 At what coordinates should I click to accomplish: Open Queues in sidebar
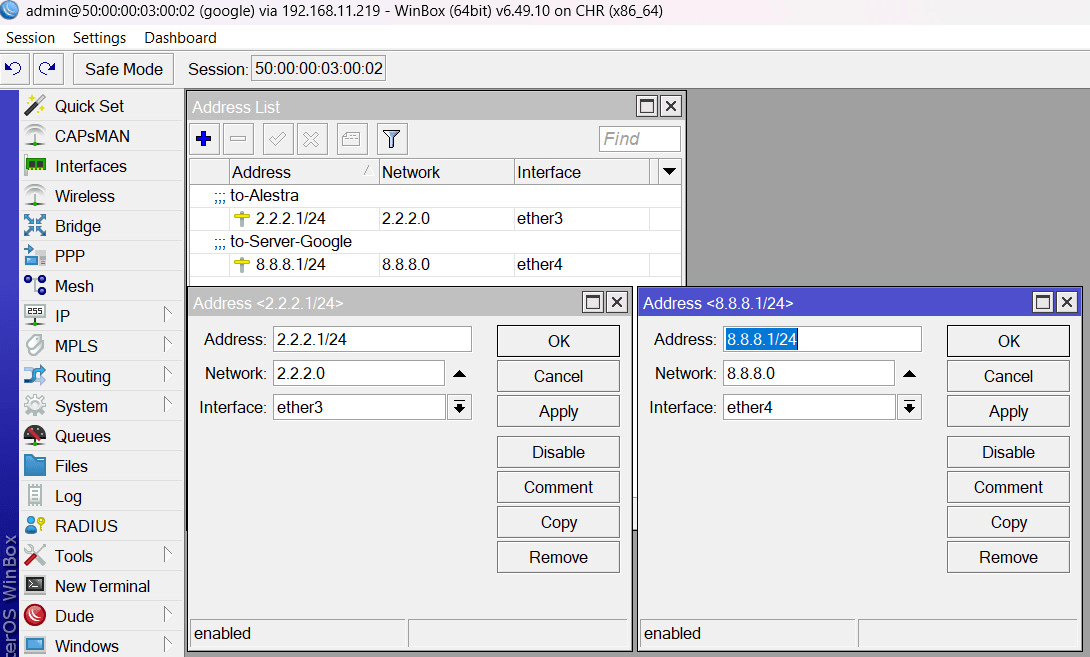tap(101, 436)
